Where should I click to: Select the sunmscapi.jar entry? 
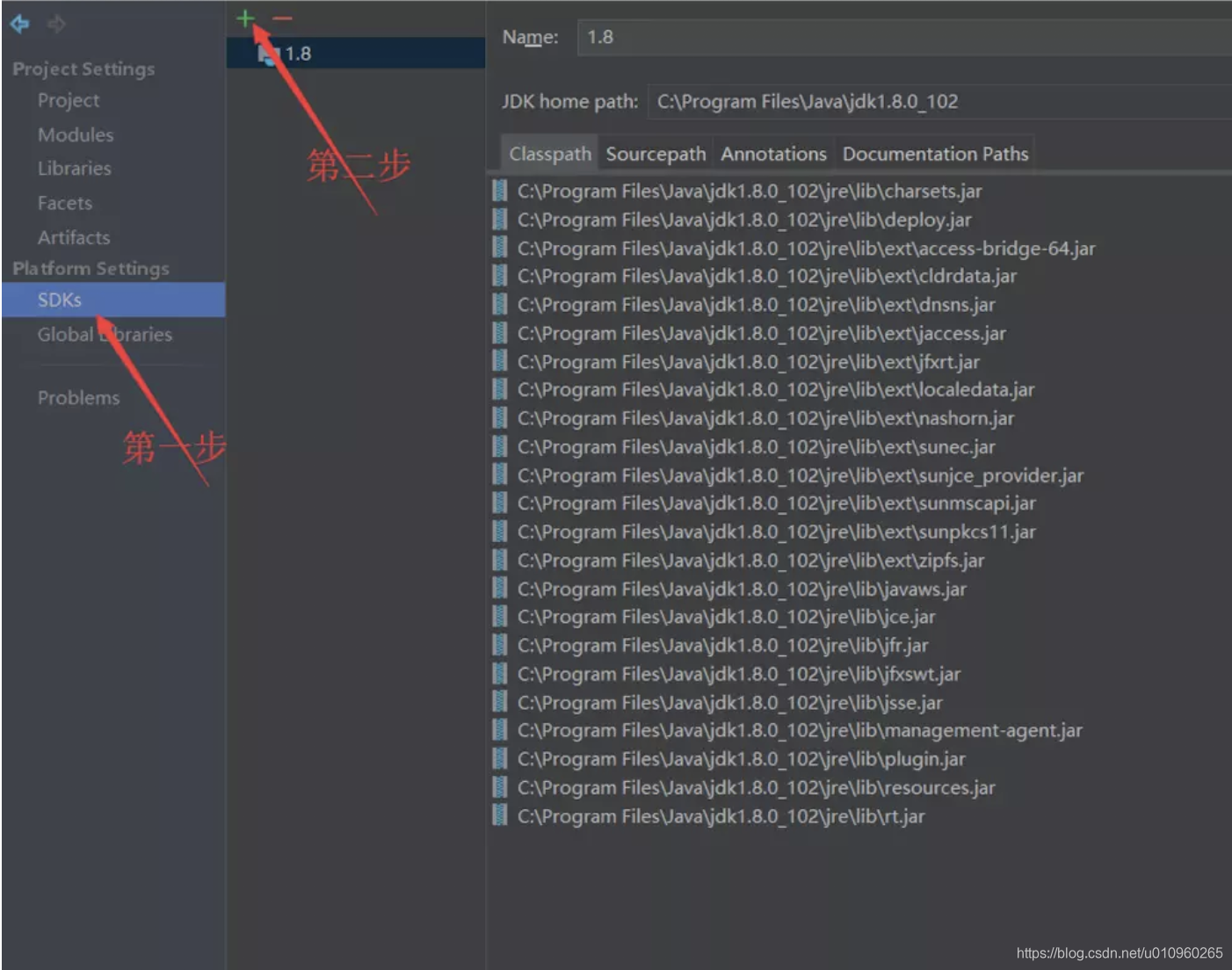point(776,503)
